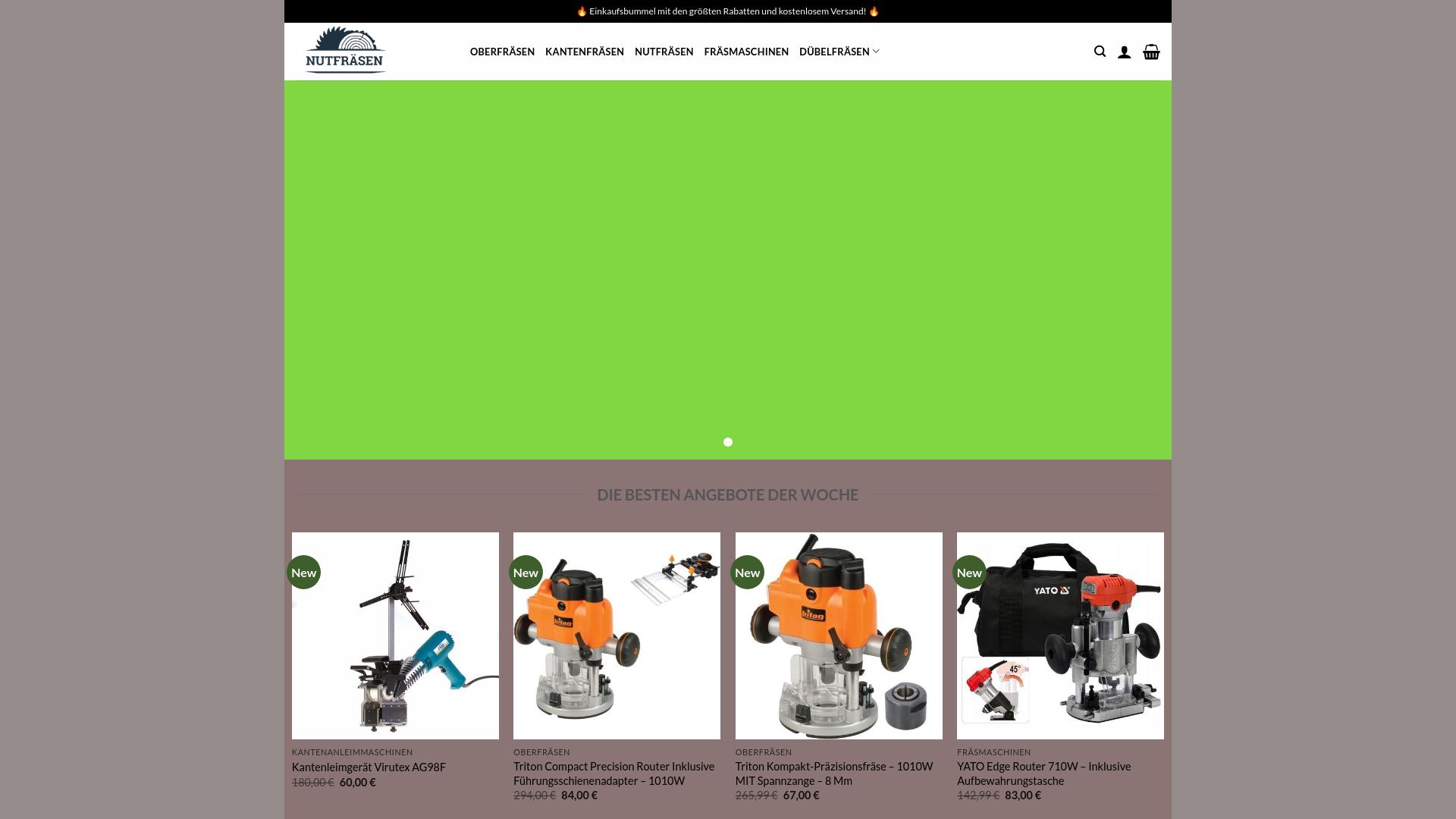Open the FRÄSMASCHINEN navigation menu
The width and height of the screenshot is (1456, 819).
pos(746,52)
